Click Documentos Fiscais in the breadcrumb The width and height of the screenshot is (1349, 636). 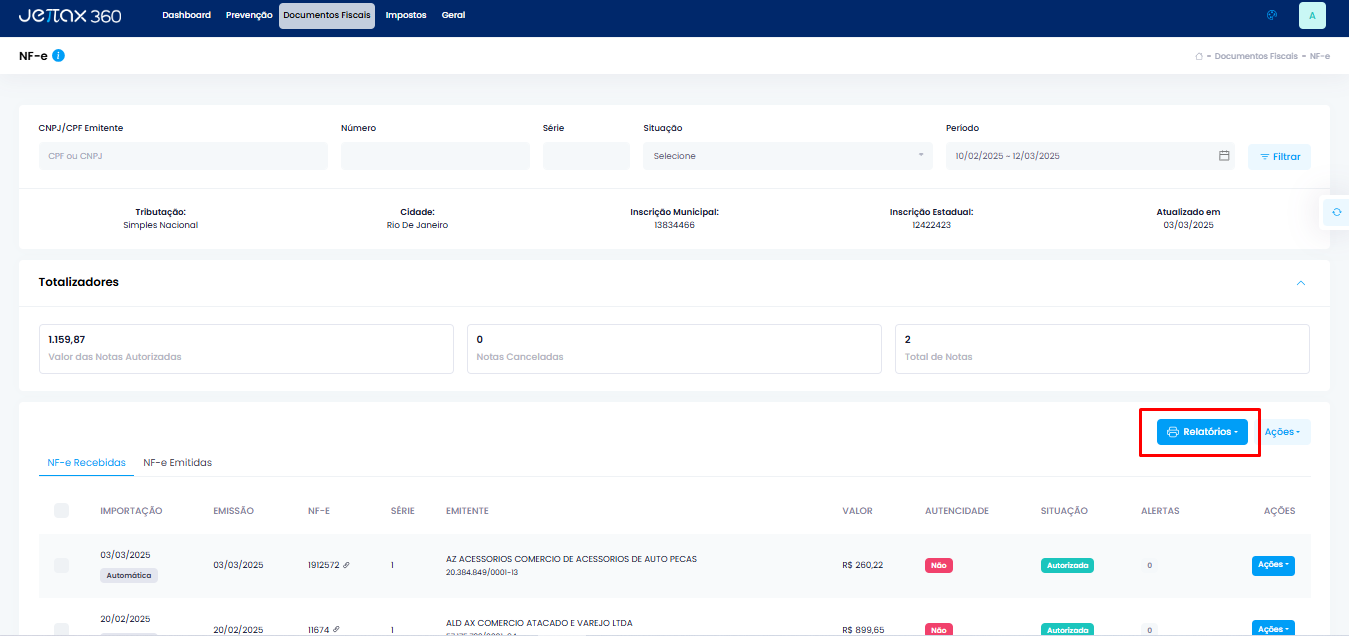point(1255,56)
